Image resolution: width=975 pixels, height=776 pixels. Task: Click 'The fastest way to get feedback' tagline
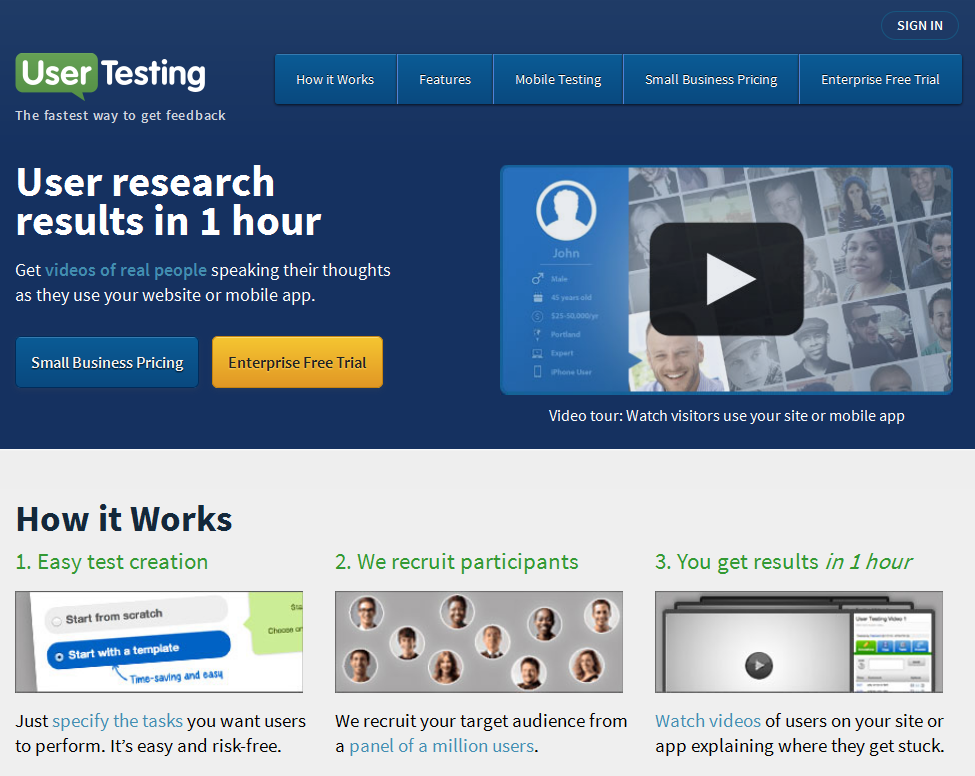click(121, 116)
